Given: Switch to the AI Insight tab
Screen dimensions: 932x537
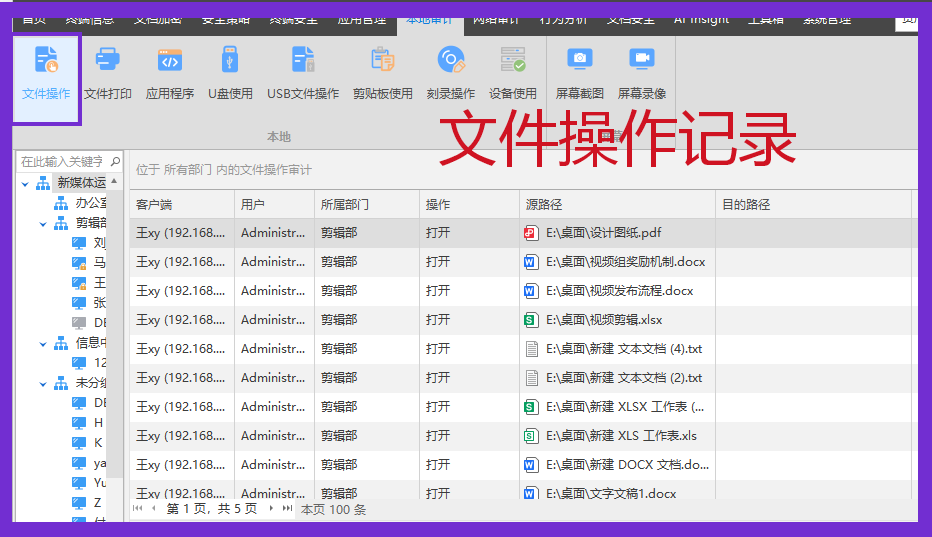Looking at the screenshot, I should pos(701,20).
